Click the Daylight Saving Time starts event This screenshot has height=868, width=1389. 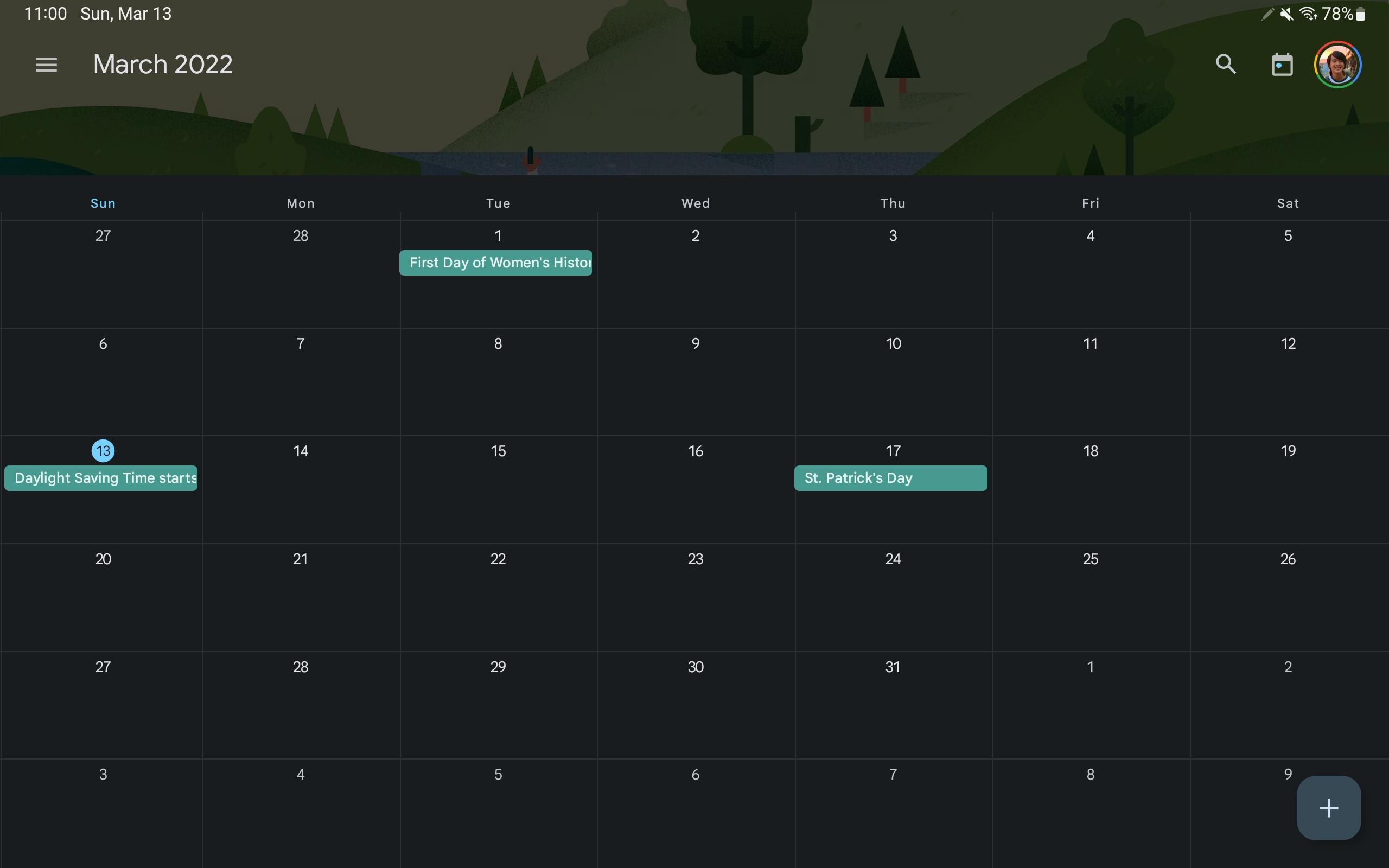coord(103,477)
